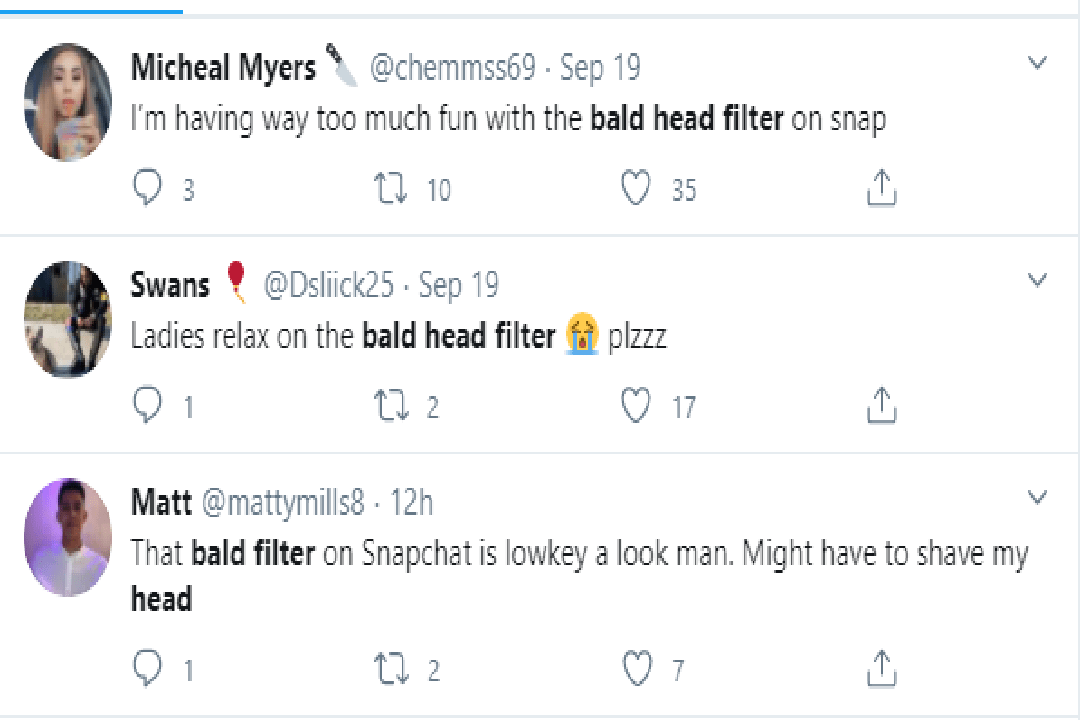Open the dropdown arrow on Matt's tweet

pyautogui.click(x=1037, y=497)
